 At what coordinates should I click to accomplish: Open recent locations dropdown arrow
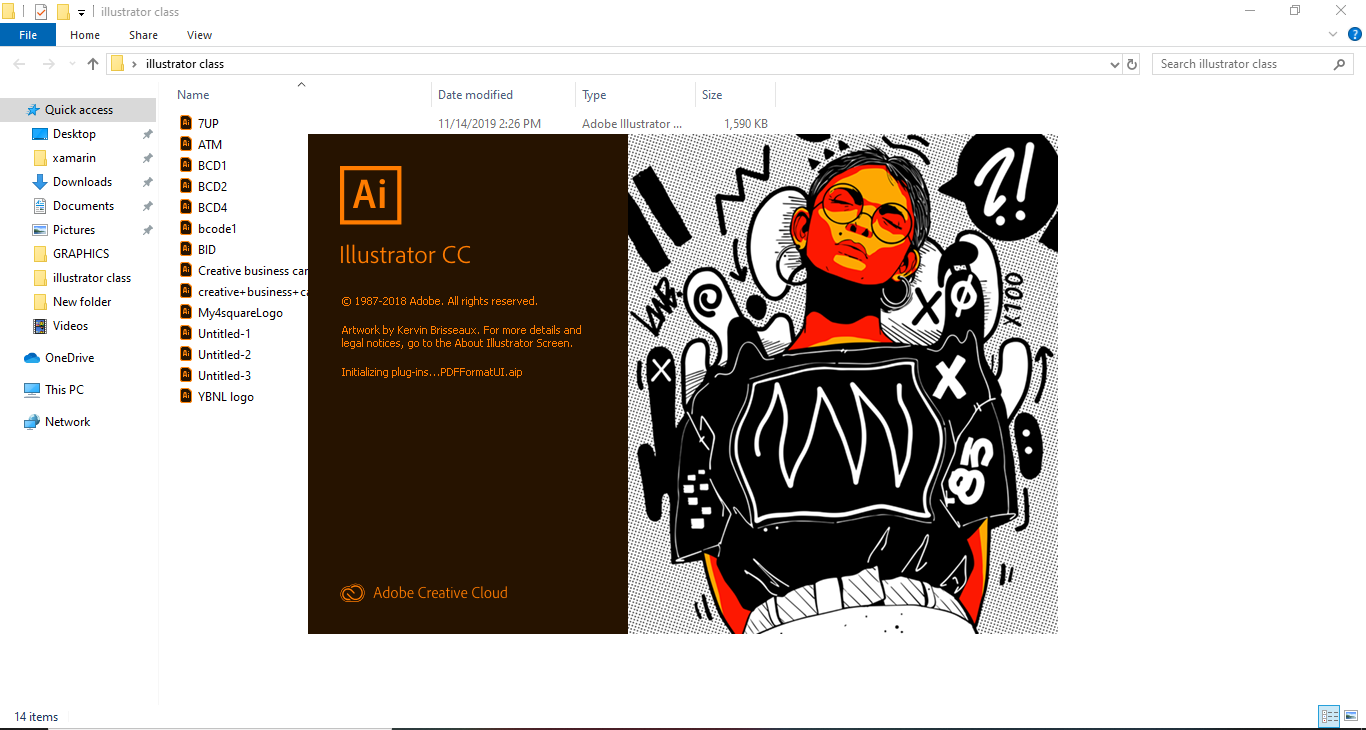72,64
